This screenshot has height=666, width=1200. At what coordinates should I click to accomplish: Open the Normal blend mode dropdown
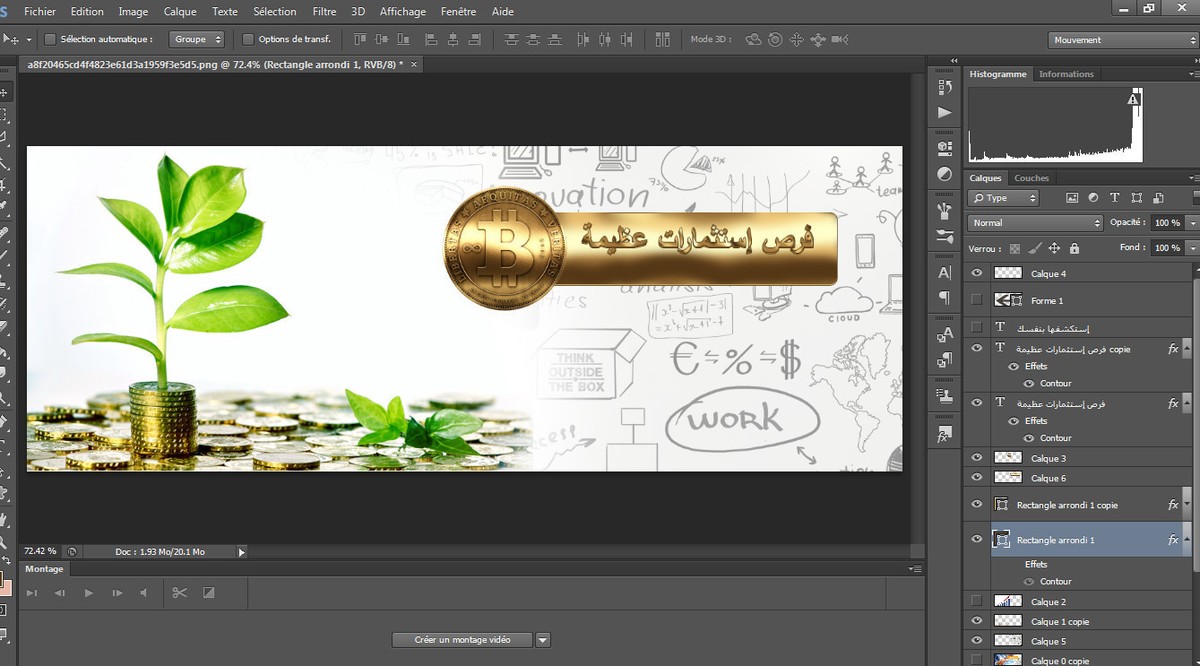coord(1035,223)
